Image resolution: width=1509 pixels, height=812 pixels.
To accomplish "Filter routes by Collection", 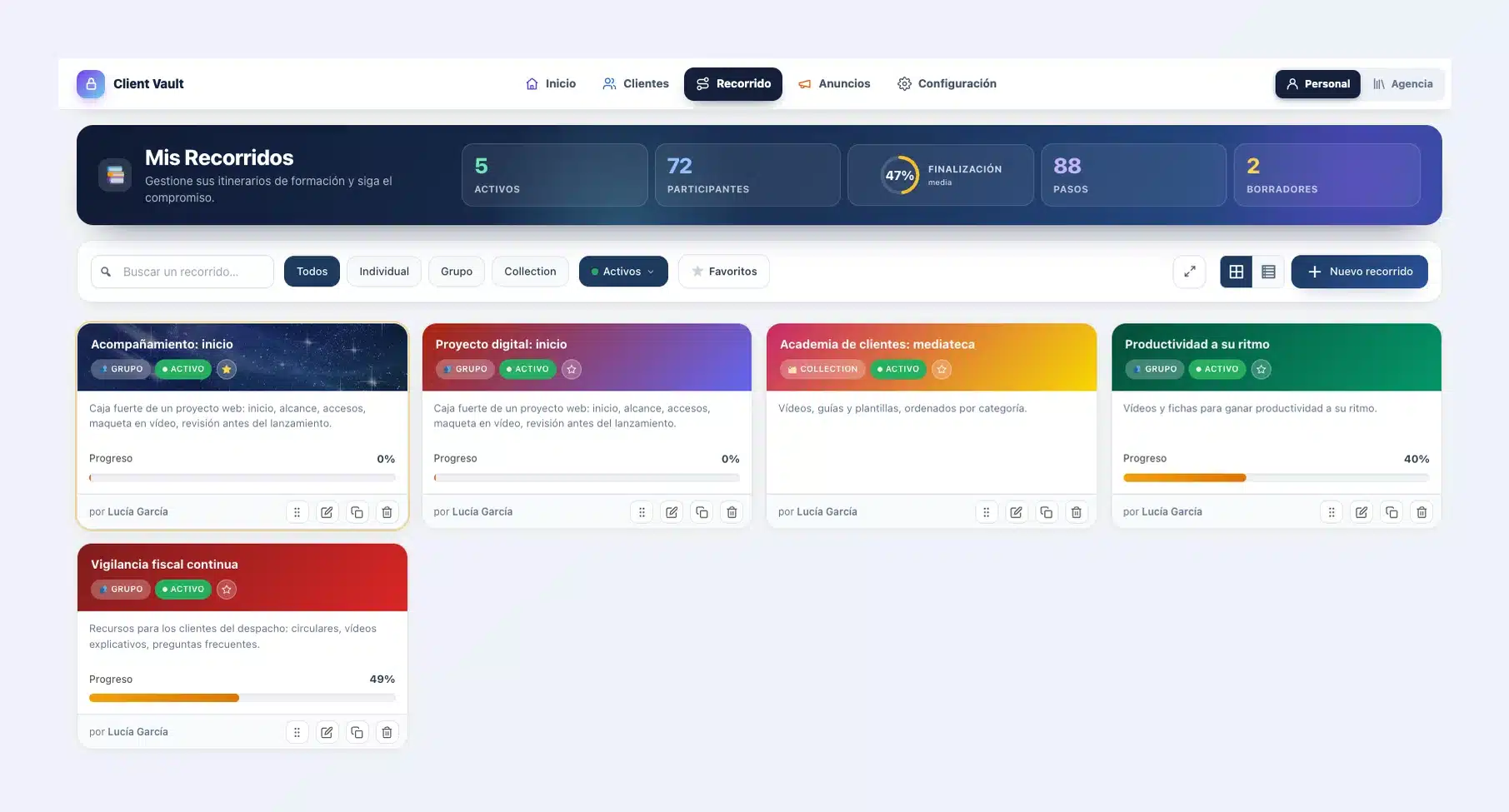I will pyautogui.click(x=530, y=271).
